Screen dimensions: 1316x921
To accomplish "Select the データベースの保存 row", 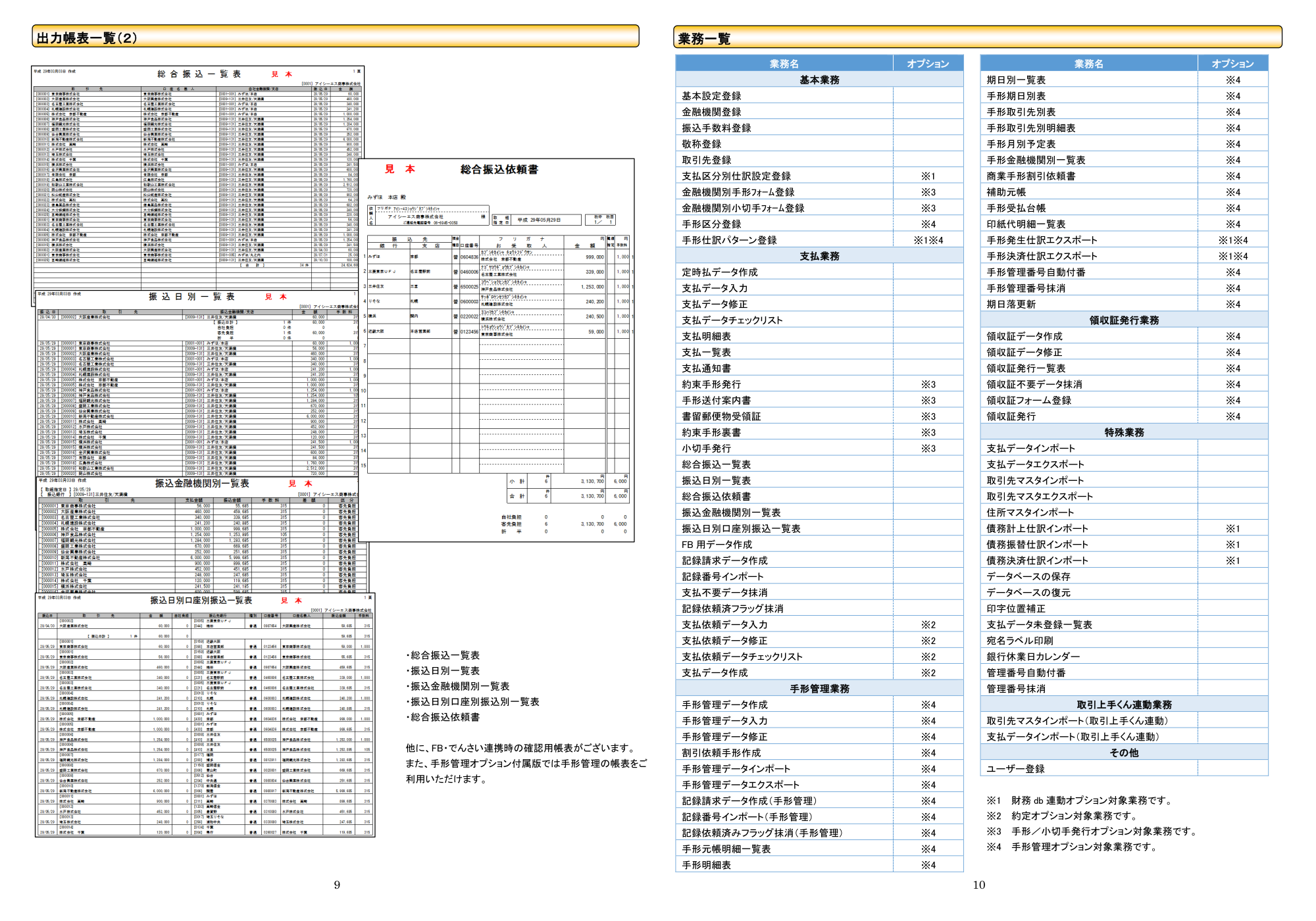I will 1124,576.
